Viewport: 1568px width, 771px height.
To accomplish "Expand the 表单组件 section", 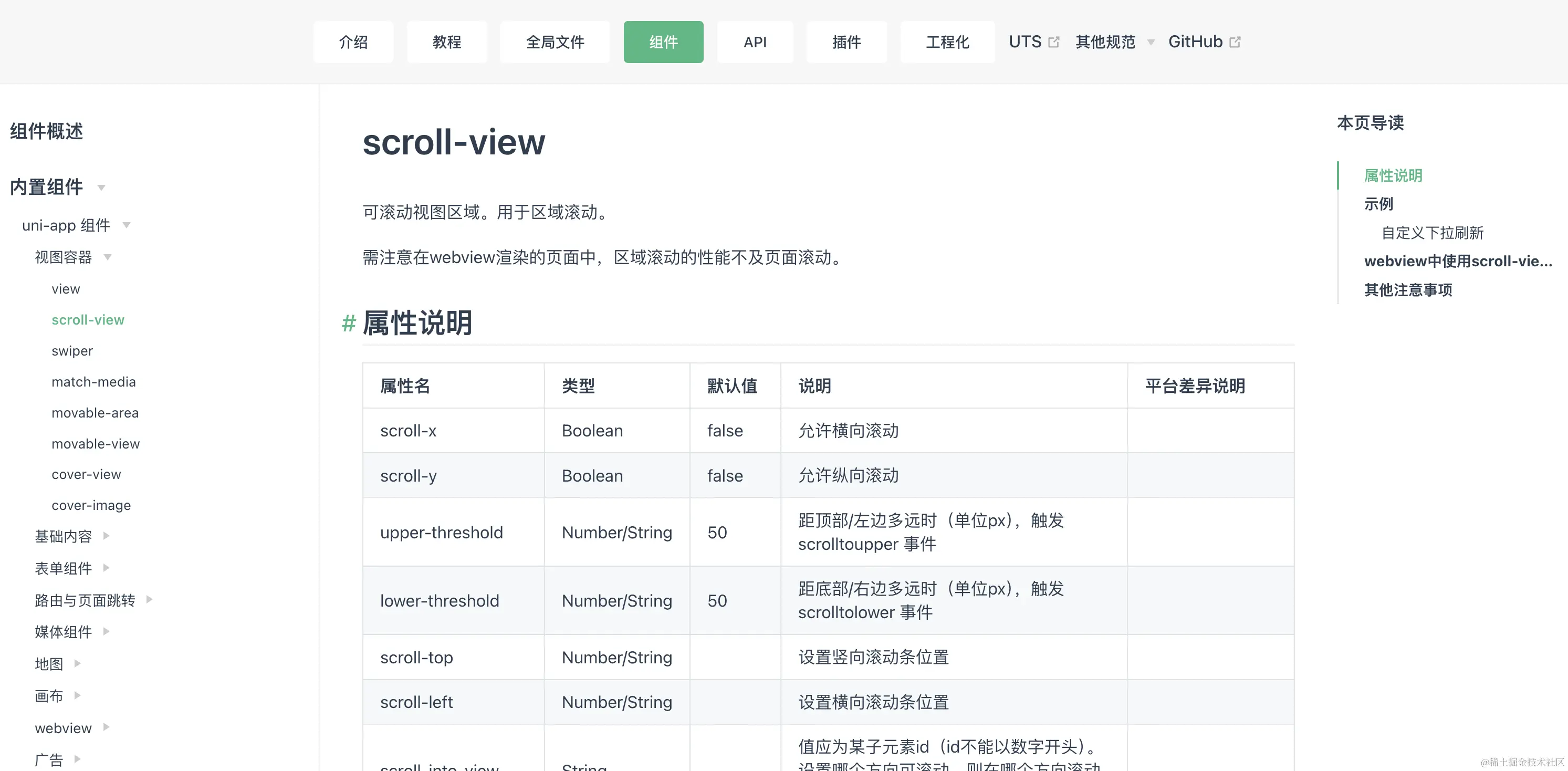I will [106, 568].
